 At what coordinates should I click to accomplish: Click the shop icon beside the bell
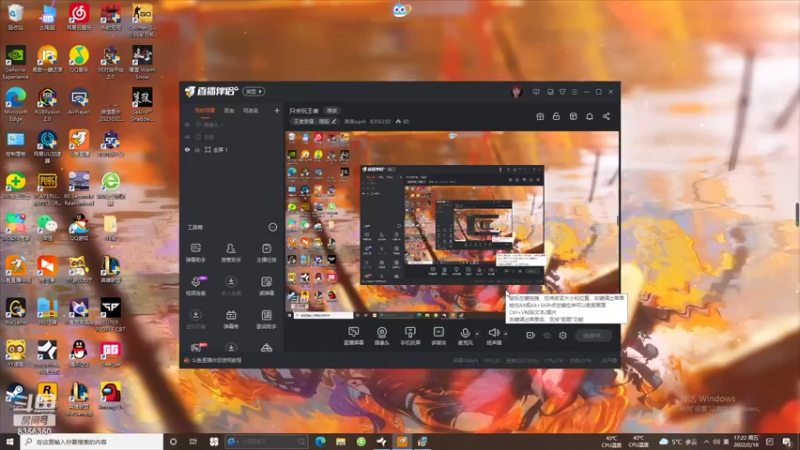pyautogui.click(x=573, y=116)
